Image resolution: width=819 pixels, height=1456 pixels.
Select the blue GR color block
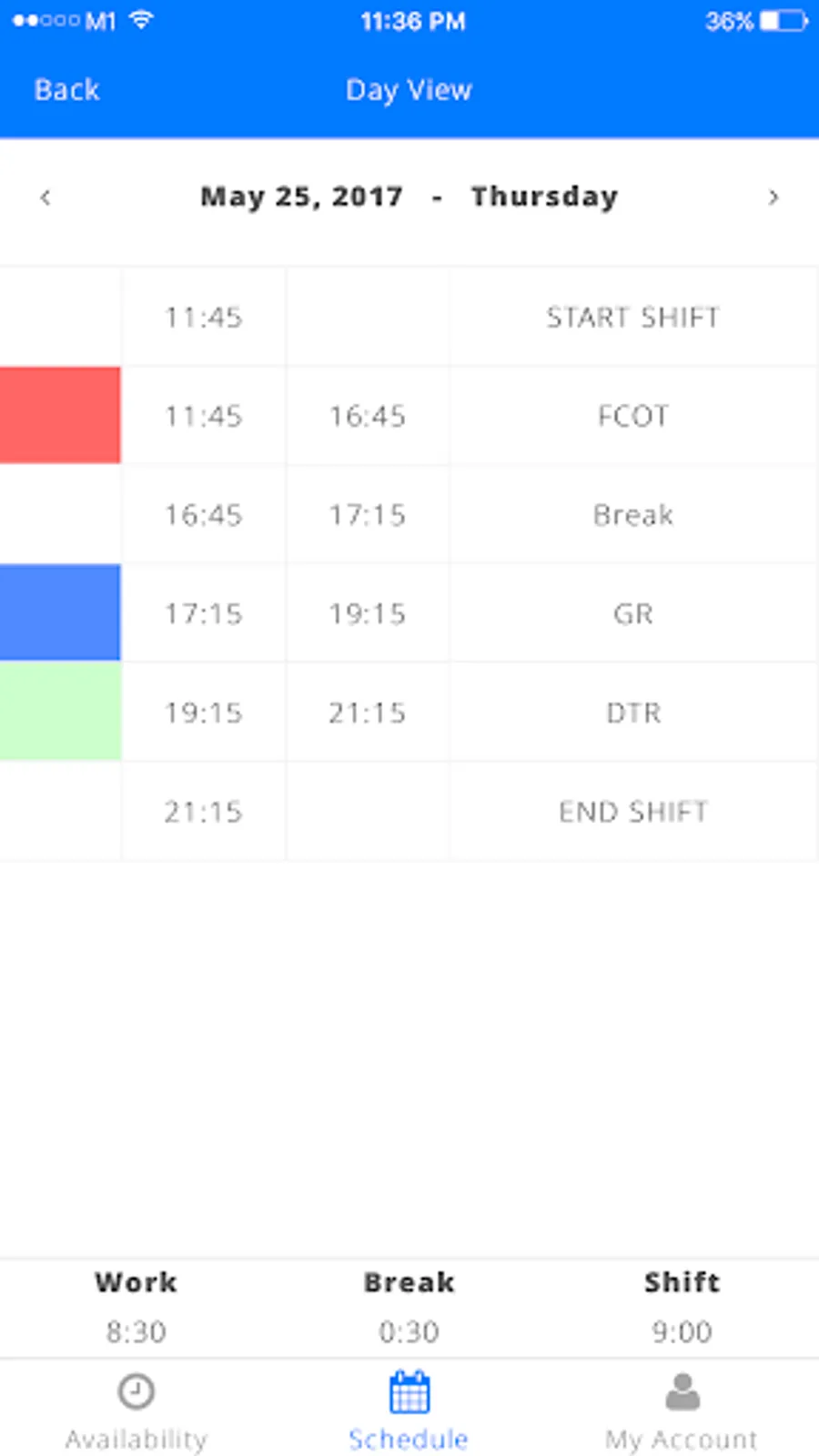(x=60, y=612)
